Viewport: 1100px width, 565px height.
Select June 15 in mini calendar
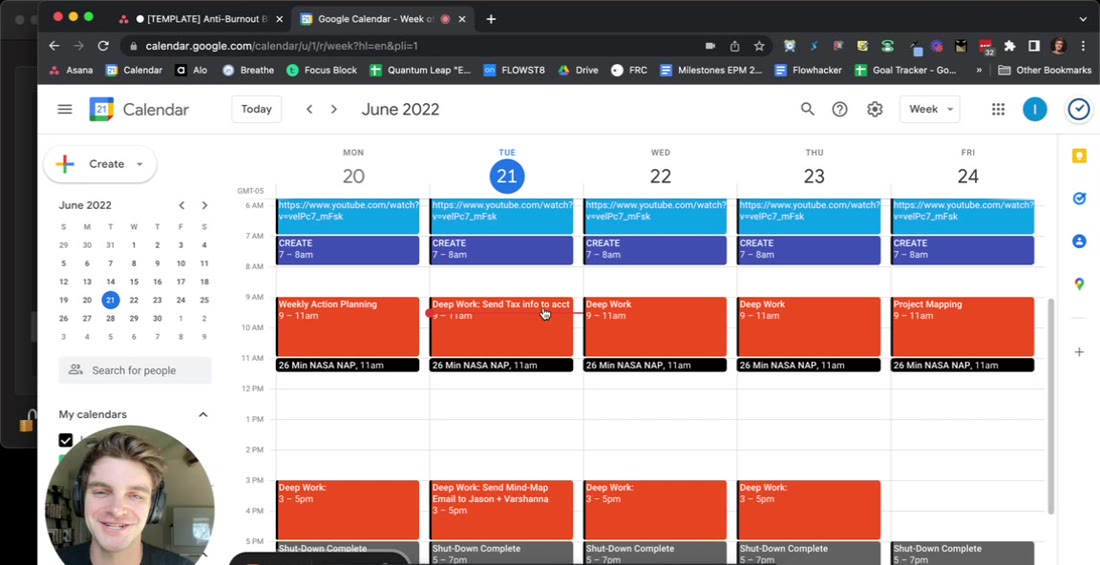click(x=133, y=282)
